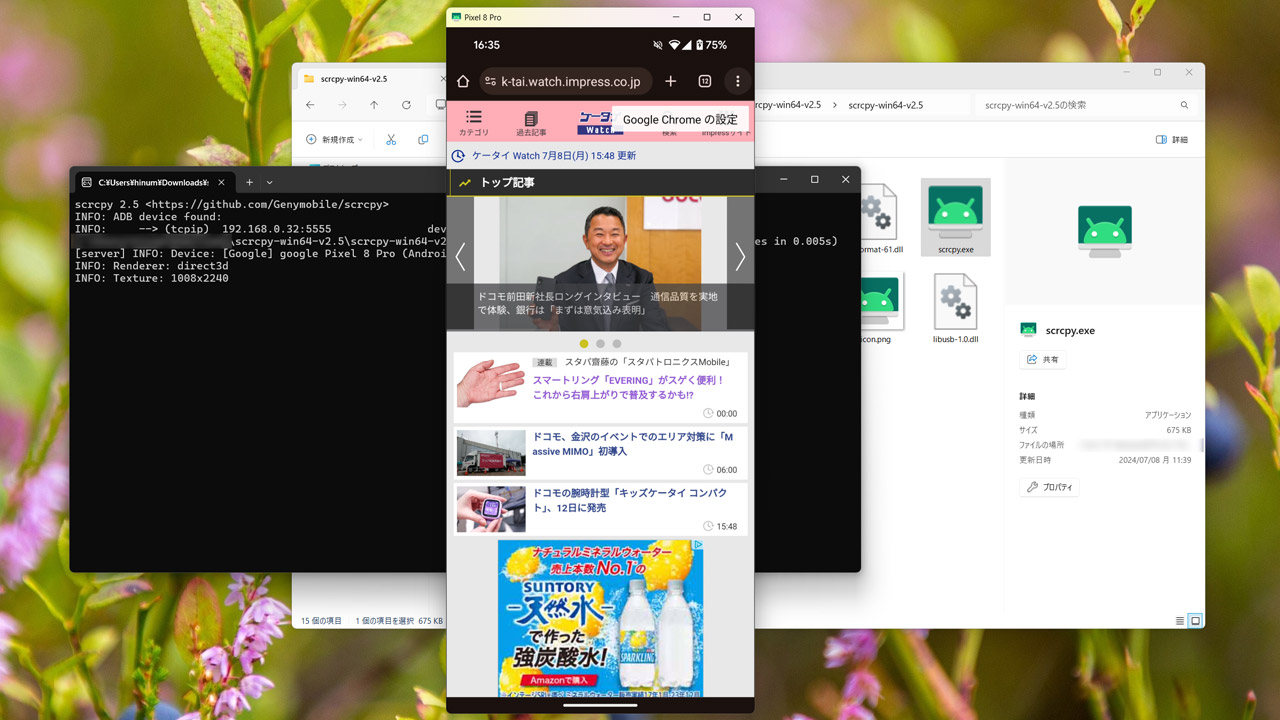1280x720 pixels.
Task: Open Chrome's tab switcher showing 12 tabs
Action: pyautogui.click(x=704, y=81)
